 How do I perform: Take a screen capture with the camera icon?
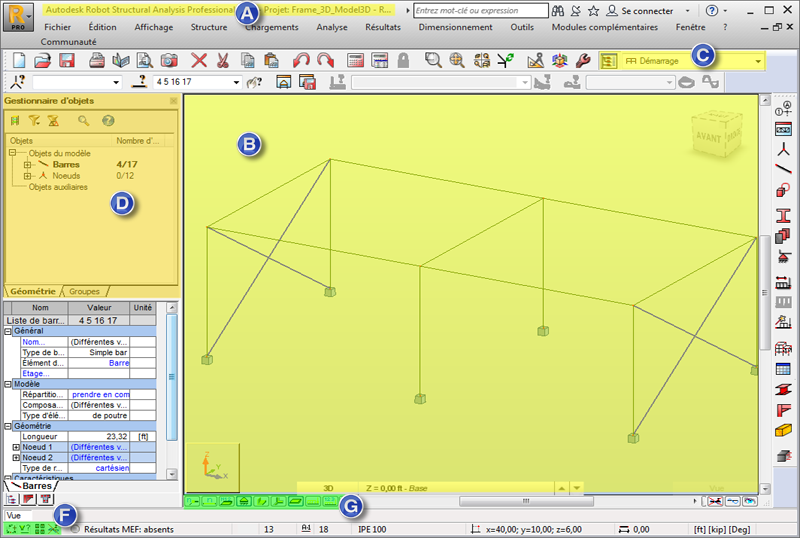[x=169, y=61]
